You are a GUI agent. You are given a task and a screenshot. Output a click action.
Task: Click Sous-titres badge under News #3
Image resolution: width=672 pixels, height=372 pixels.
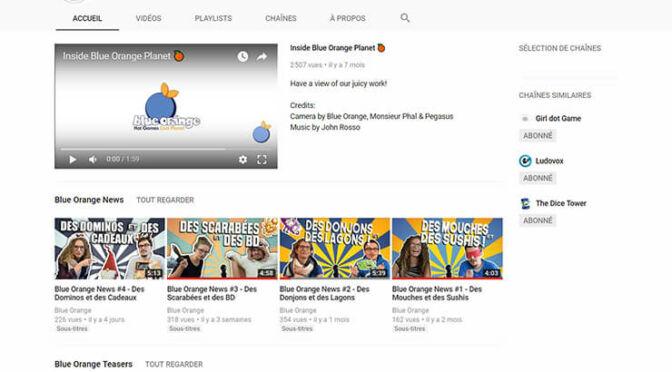184,329
